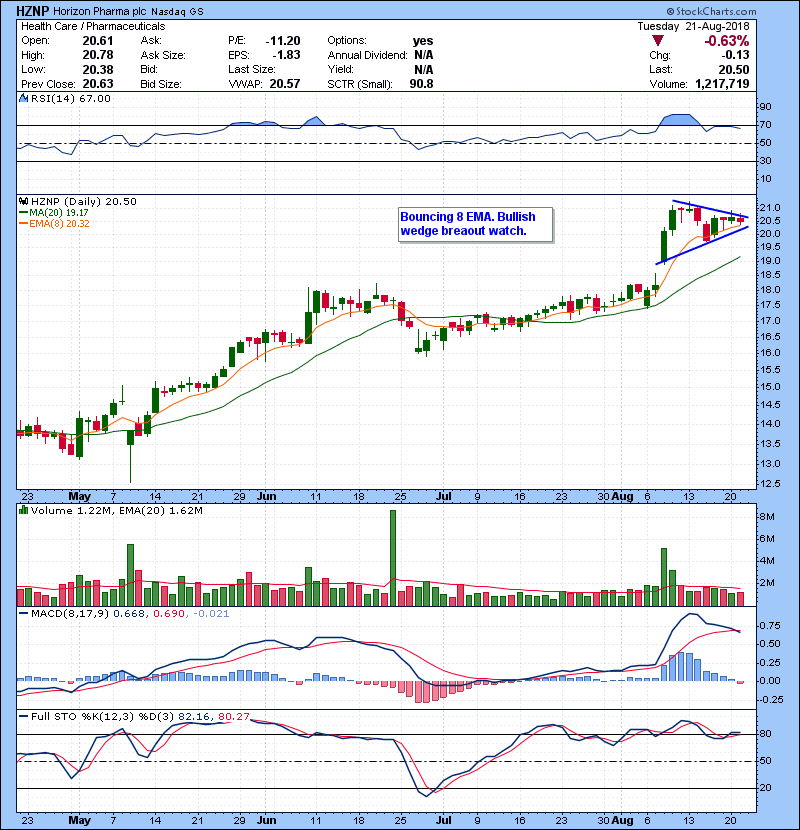Viewport: 800px width, 830px height.
Task: Click the Jul label on price chart axis
Action: (x=444, y=496)
